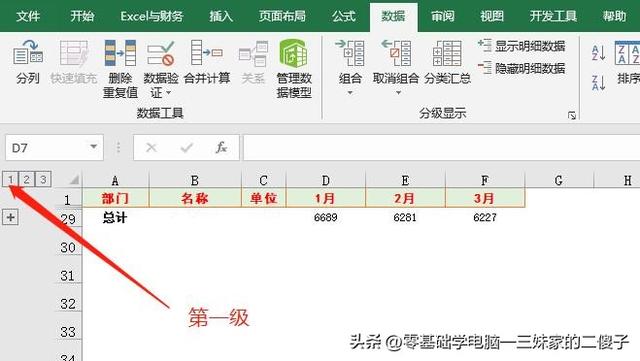Switch to the 插入 tab
This screenshot has width=640, height=361.
(x=221, y=16)
